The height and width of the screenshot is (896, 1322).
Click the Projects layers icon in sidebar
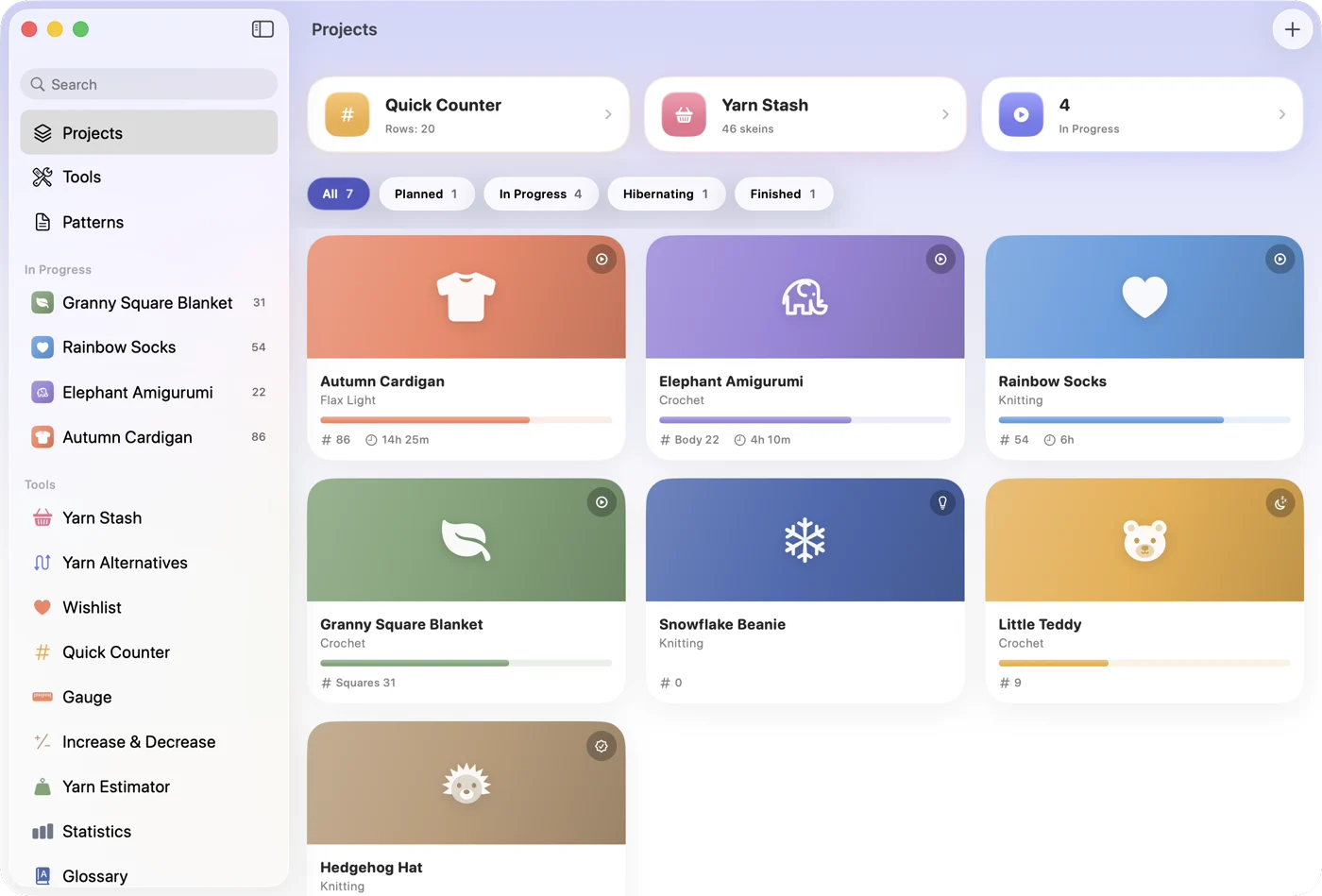coord(42,133)
